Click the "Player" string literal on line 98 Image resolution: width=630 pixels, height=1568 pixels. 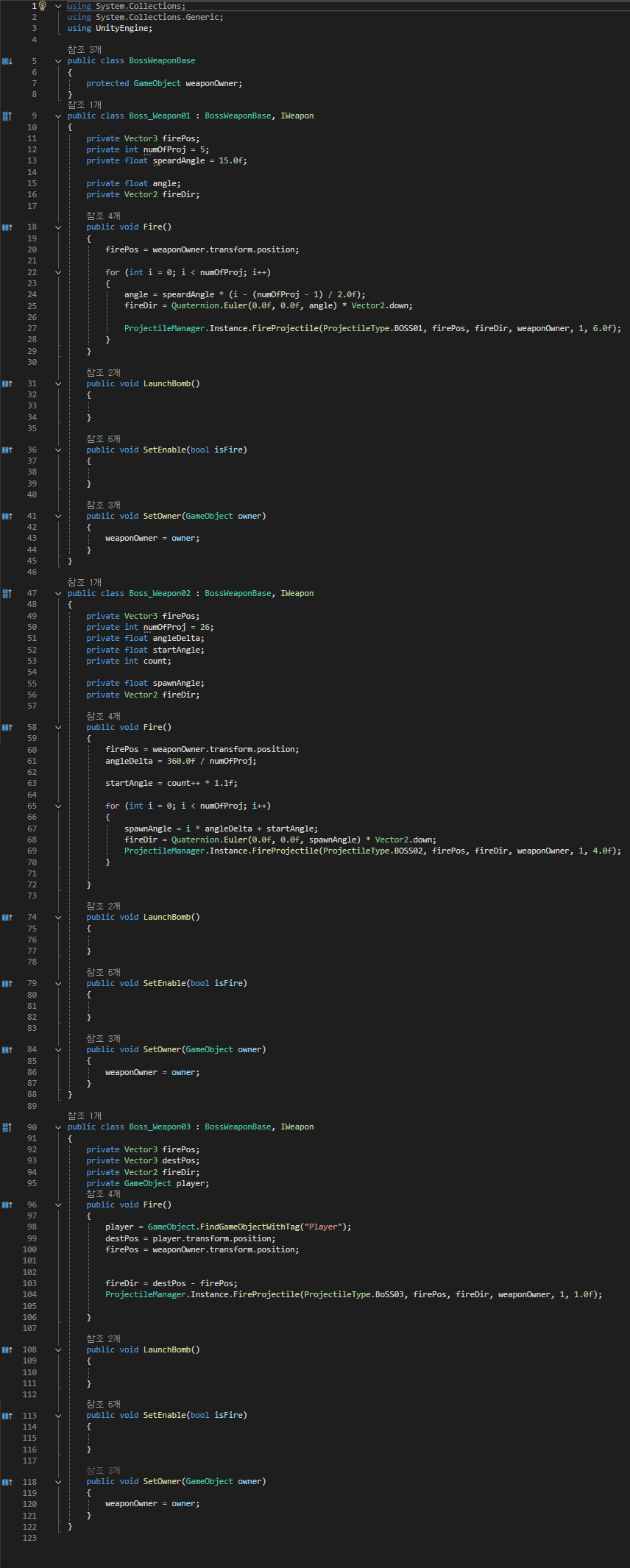point(323,1227)
